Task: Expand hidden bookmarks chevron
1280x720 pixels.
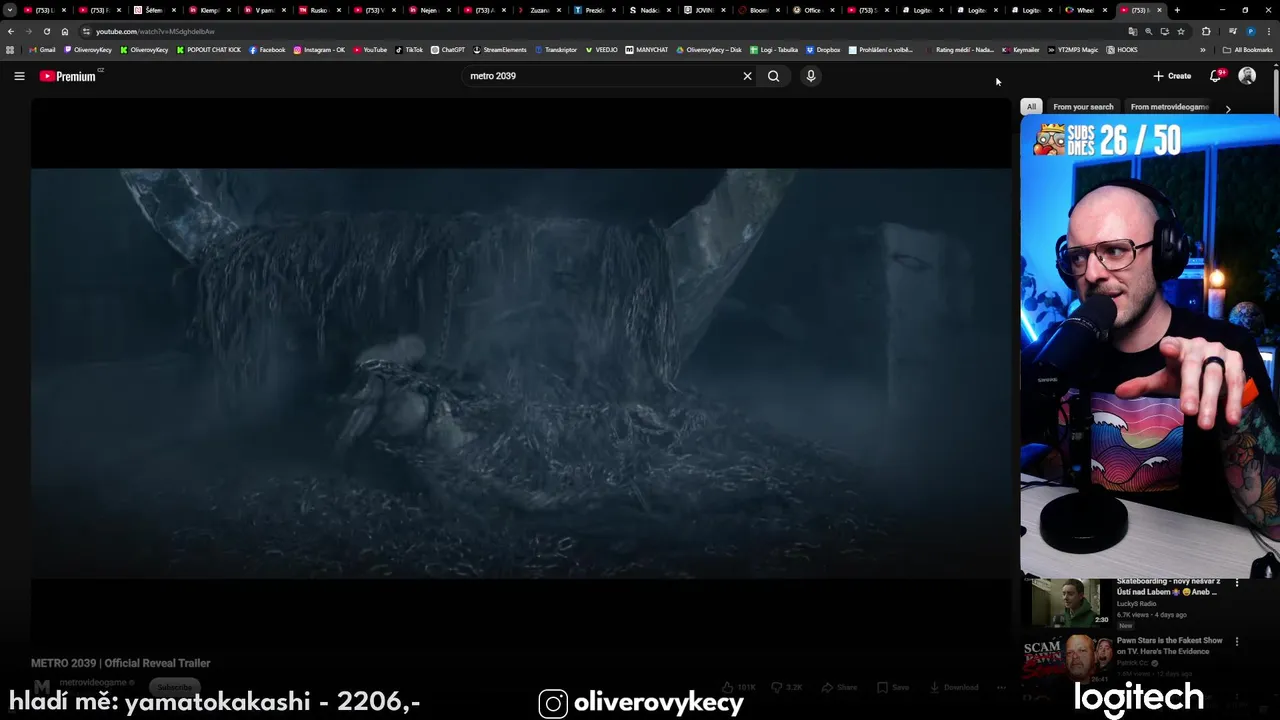Action: coord(1203,49)
